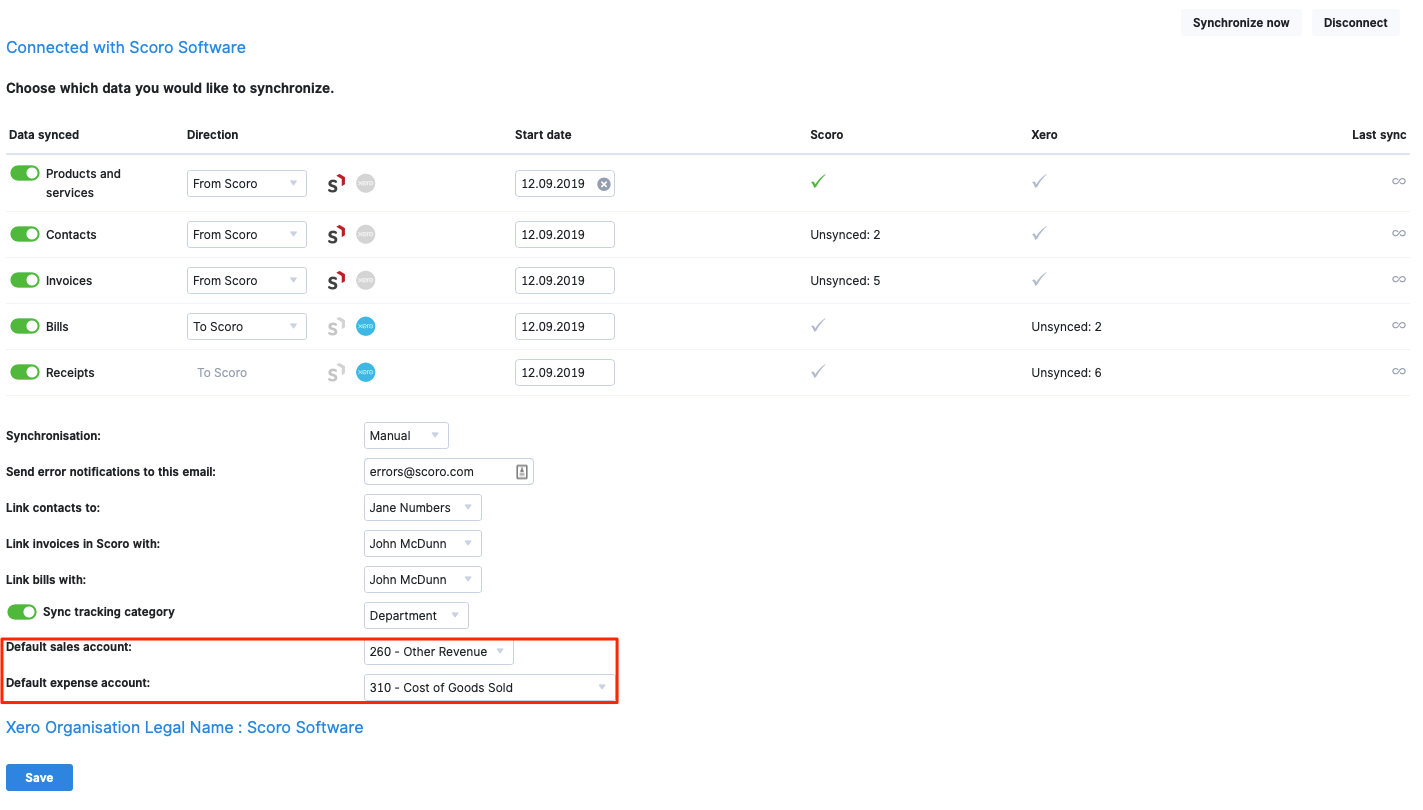This screenshot has width=1423, height=810.
Task: Click Start date column header
Action: click(x=543, y=135)
